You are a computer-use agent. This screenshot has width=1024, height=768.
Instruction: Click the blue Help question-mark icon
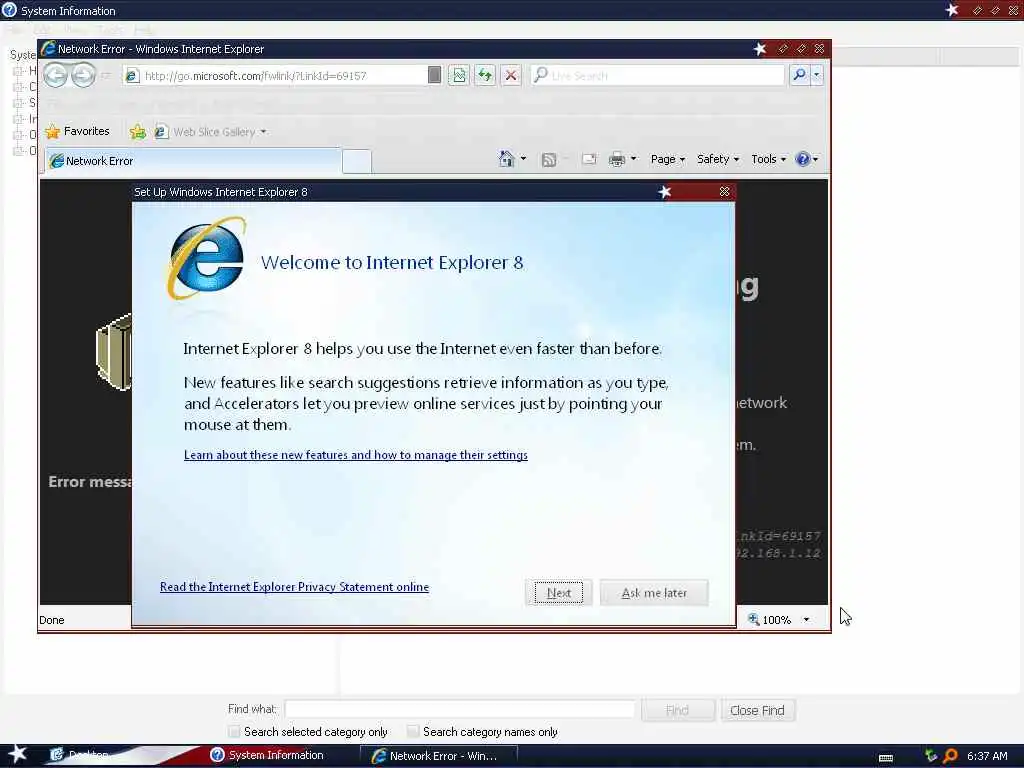803,159
